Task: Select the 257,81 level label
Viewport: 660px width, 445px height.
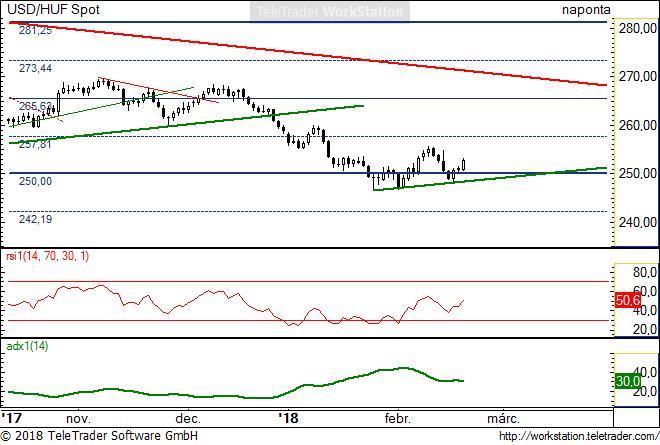Action: point(35,144)
